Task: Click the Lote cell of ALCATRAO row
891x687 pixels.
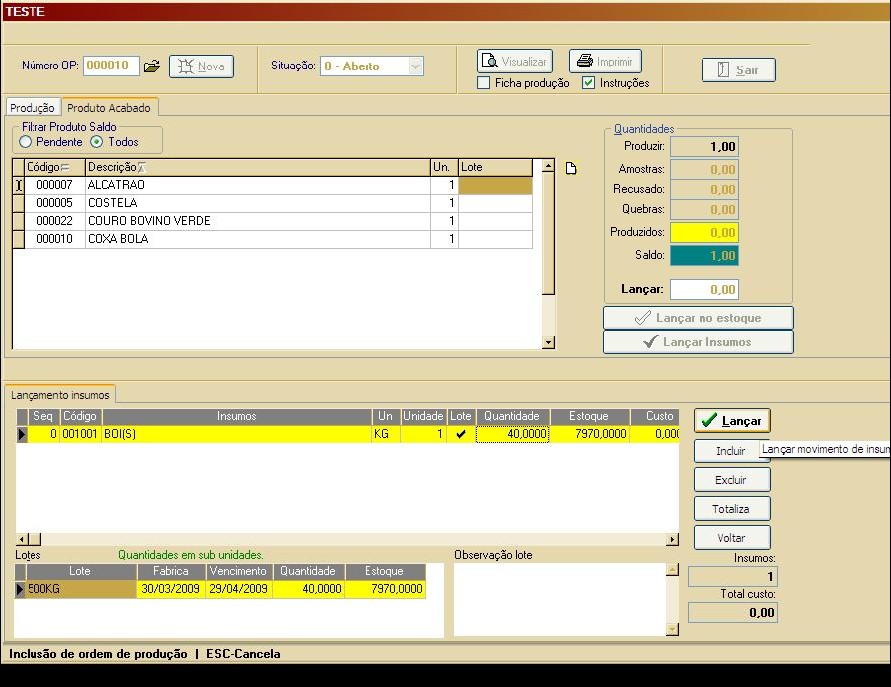Action: [496, 185]
